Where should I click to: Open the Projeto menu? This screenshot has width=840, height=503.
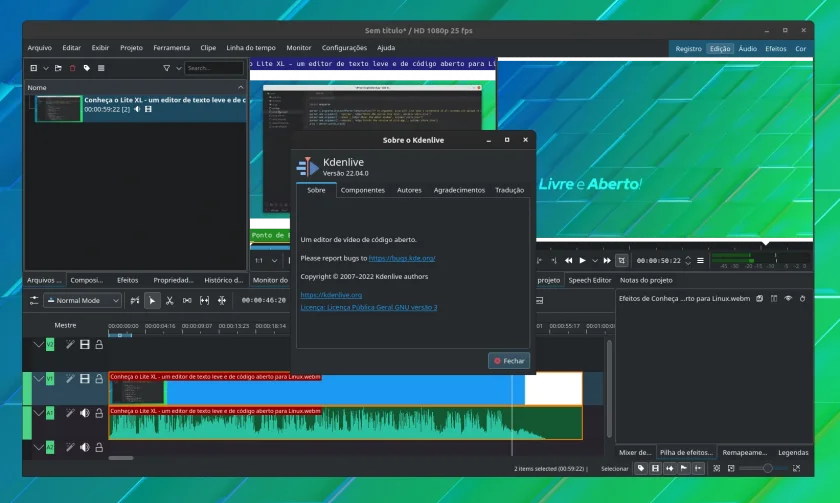click(131, 48)
